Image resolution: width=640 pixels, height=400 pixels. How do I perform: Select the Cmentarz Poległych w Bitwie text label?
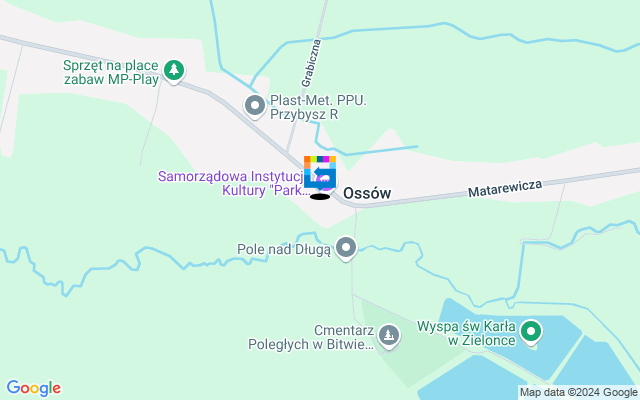[311, 337]
